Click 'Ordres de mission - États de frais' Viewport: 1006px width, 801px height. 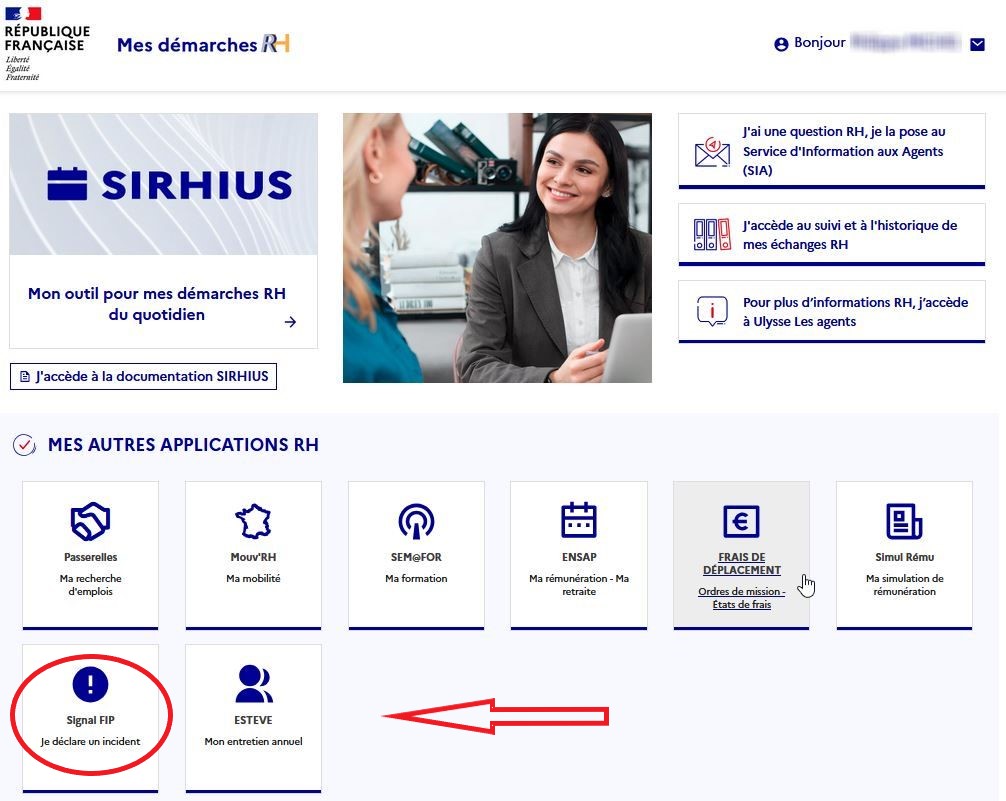click(x=742, y=598)
